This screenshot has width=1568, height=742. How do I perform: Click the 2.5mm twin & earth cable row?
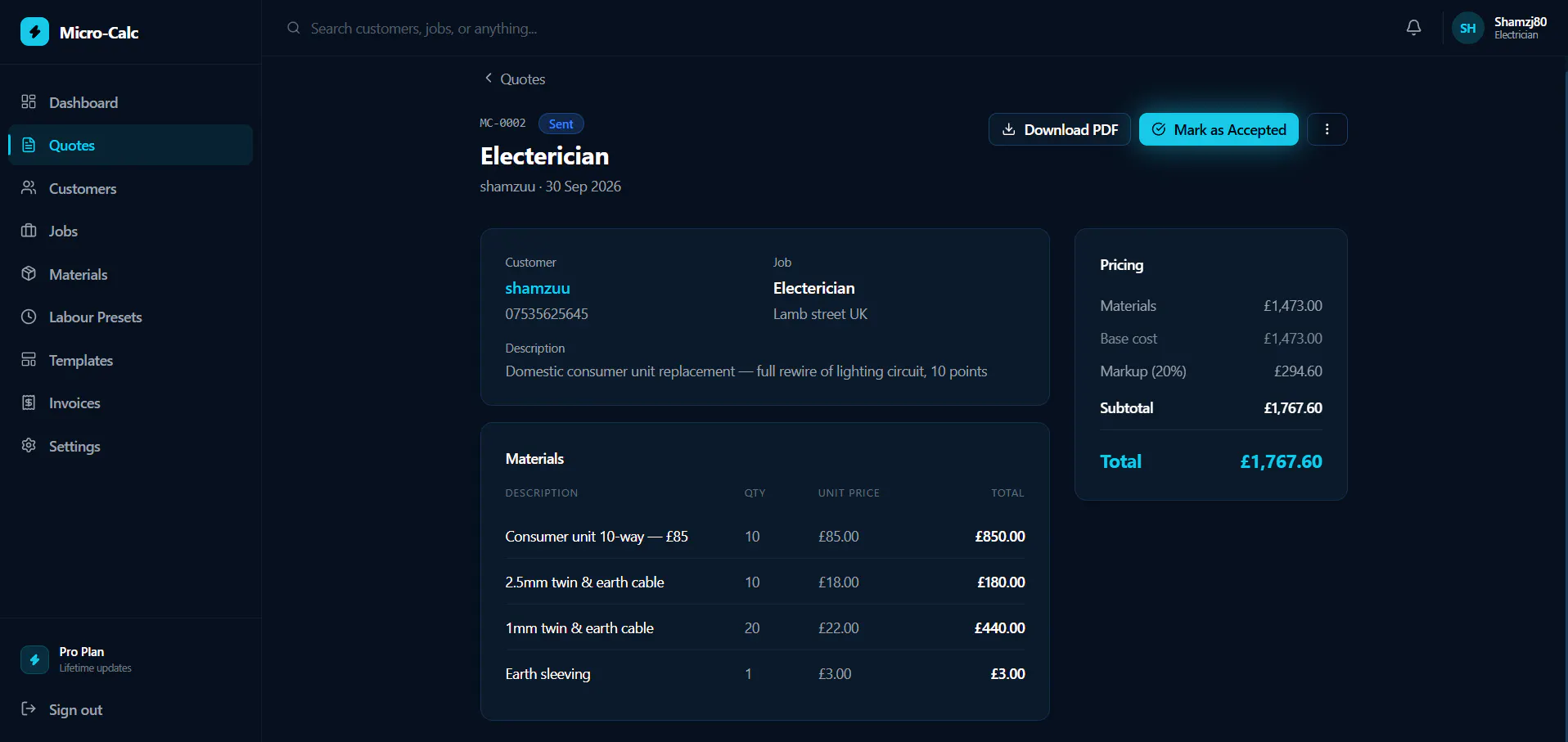[764, 582]
